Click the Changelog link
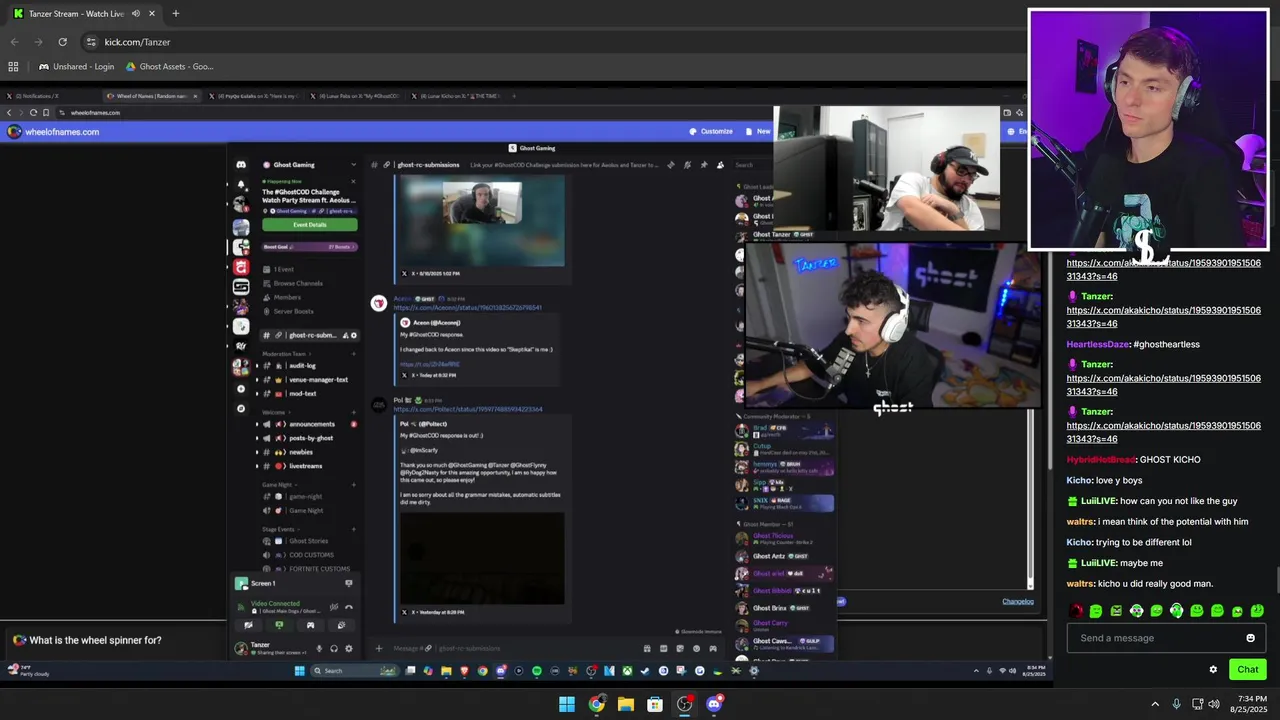Screen dimensions: 1280x720 click(x=1018, y=602)
